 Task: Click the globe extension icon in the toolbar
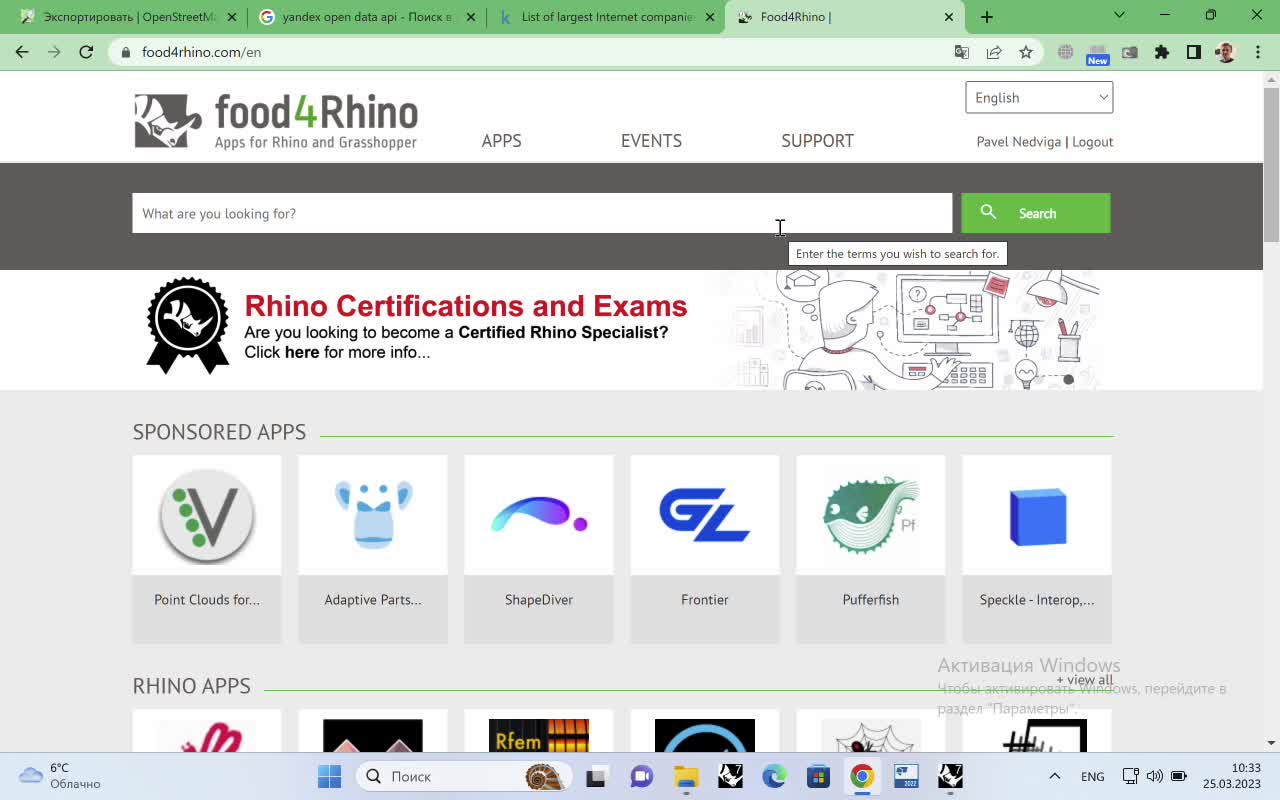click(1066, 52)
